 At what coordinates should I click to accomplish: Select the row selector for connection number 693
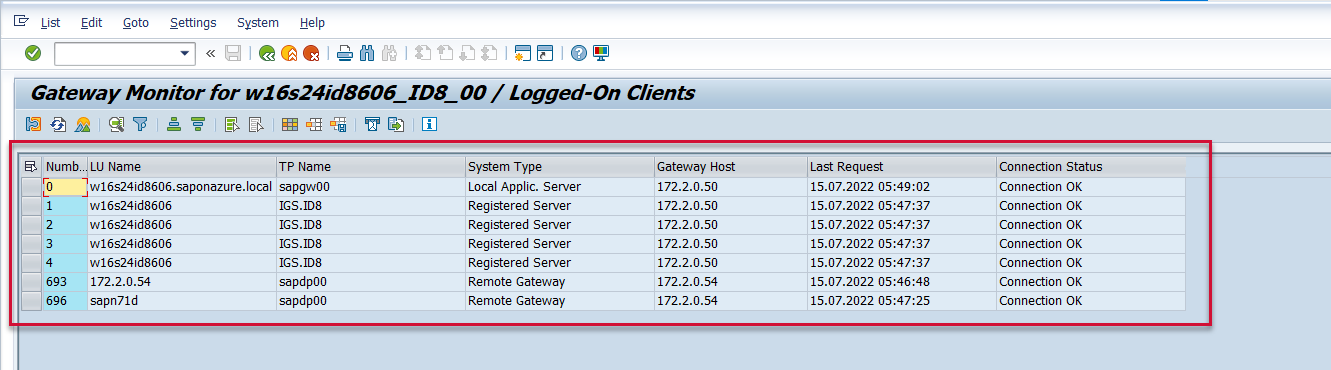(31, 282)
